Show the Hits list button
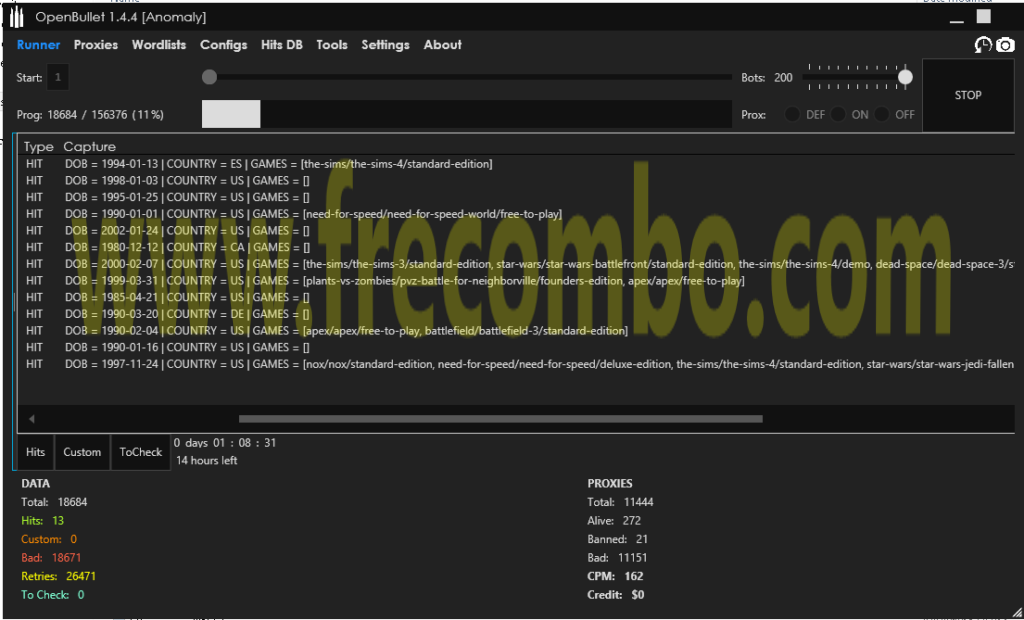 point(36,452)
